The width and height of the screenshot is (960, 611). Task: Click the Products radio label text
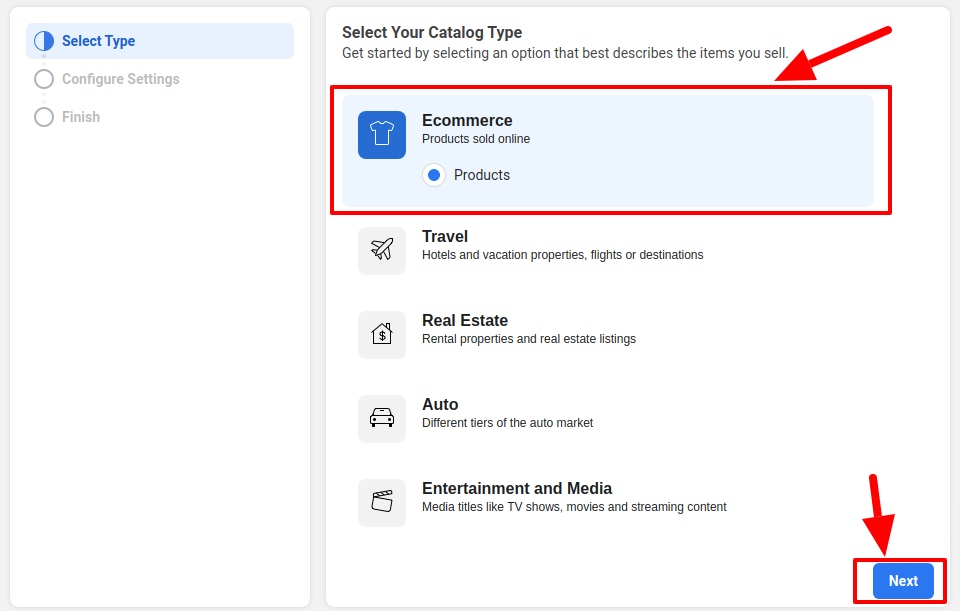482,175
